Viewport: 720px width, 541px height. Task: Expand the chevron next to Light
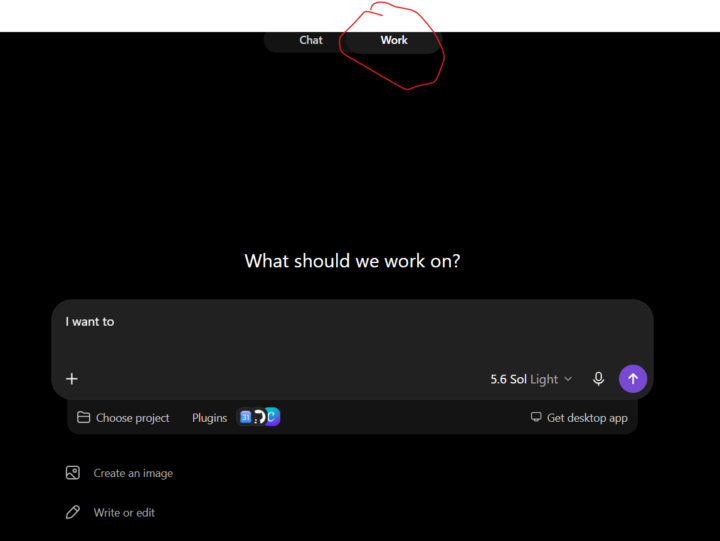pyautogui.click(x=568, y=379)
